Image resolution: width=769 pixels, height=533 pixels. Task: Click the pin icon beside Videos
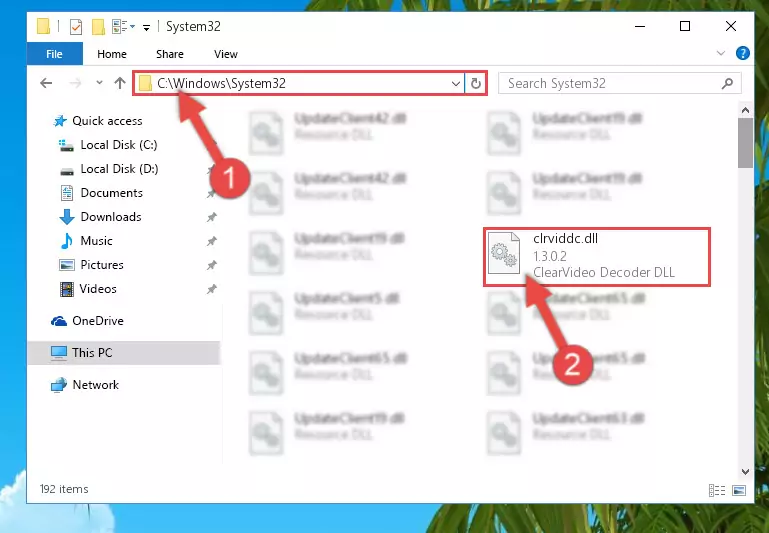pos(211,289)
